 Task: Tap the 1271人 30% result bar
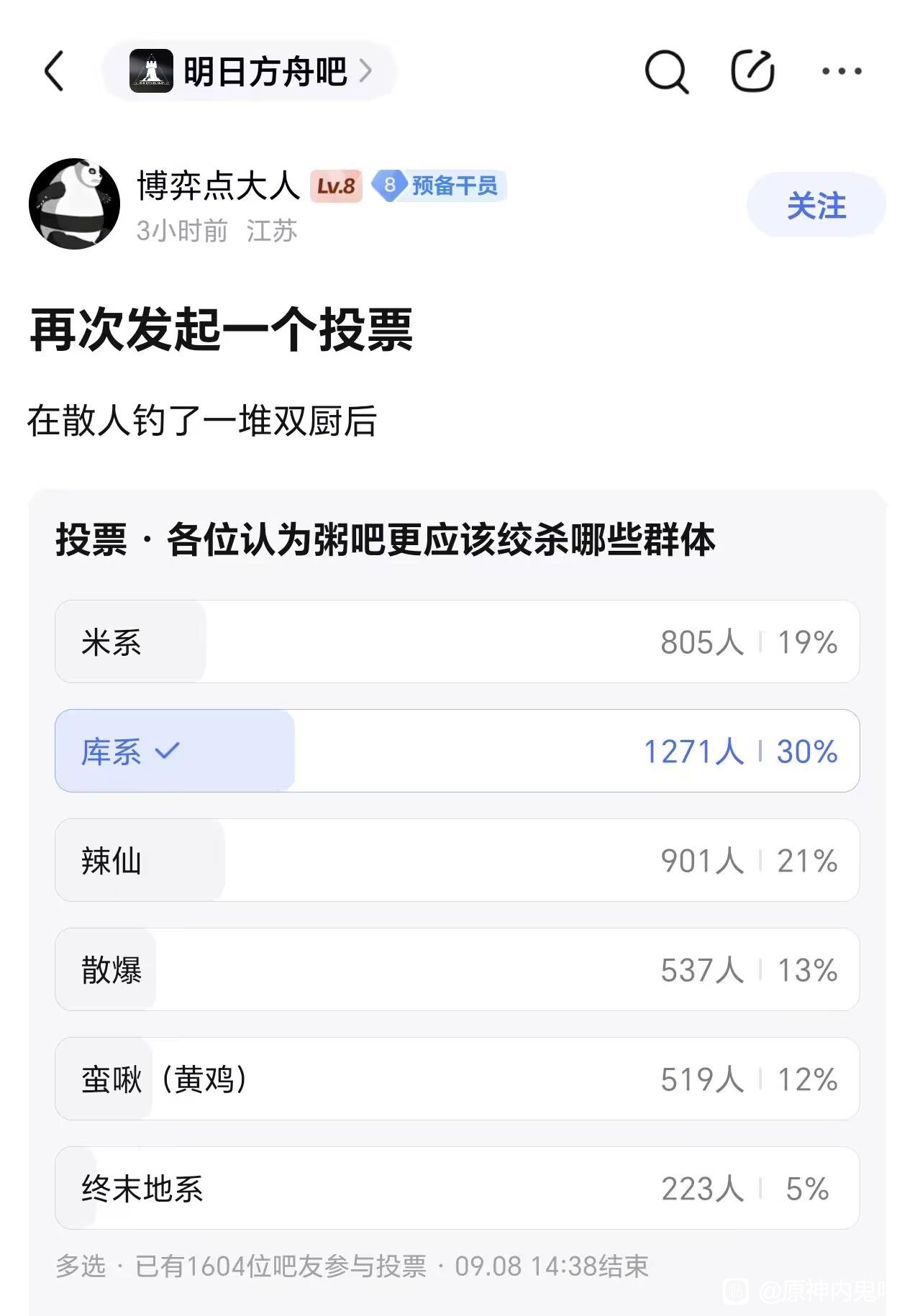(740, 751)
